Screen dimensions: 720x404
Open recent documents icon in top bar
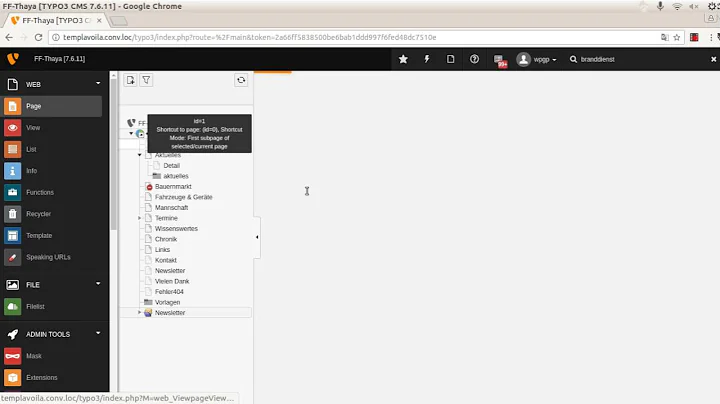click(450, 59)
